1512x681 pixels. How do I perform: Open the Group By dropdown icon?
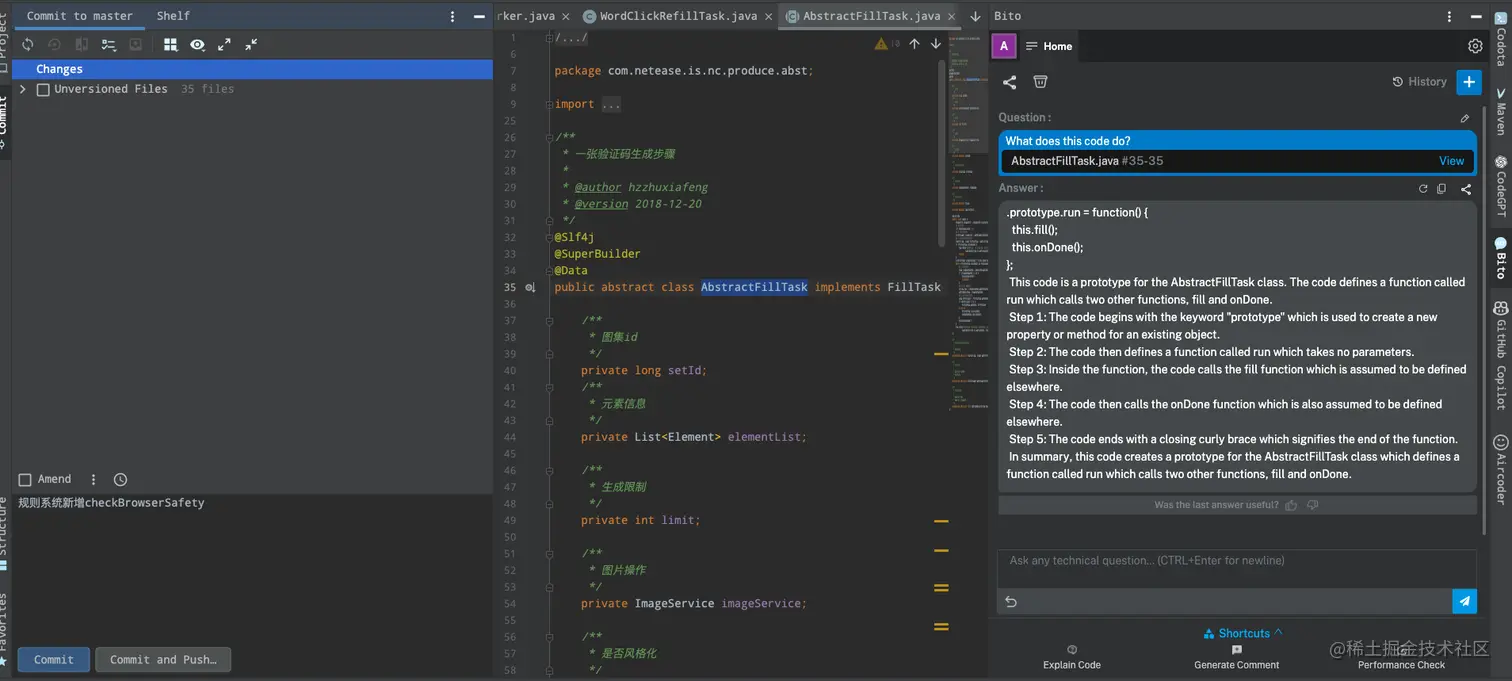(x=171, y=44)
